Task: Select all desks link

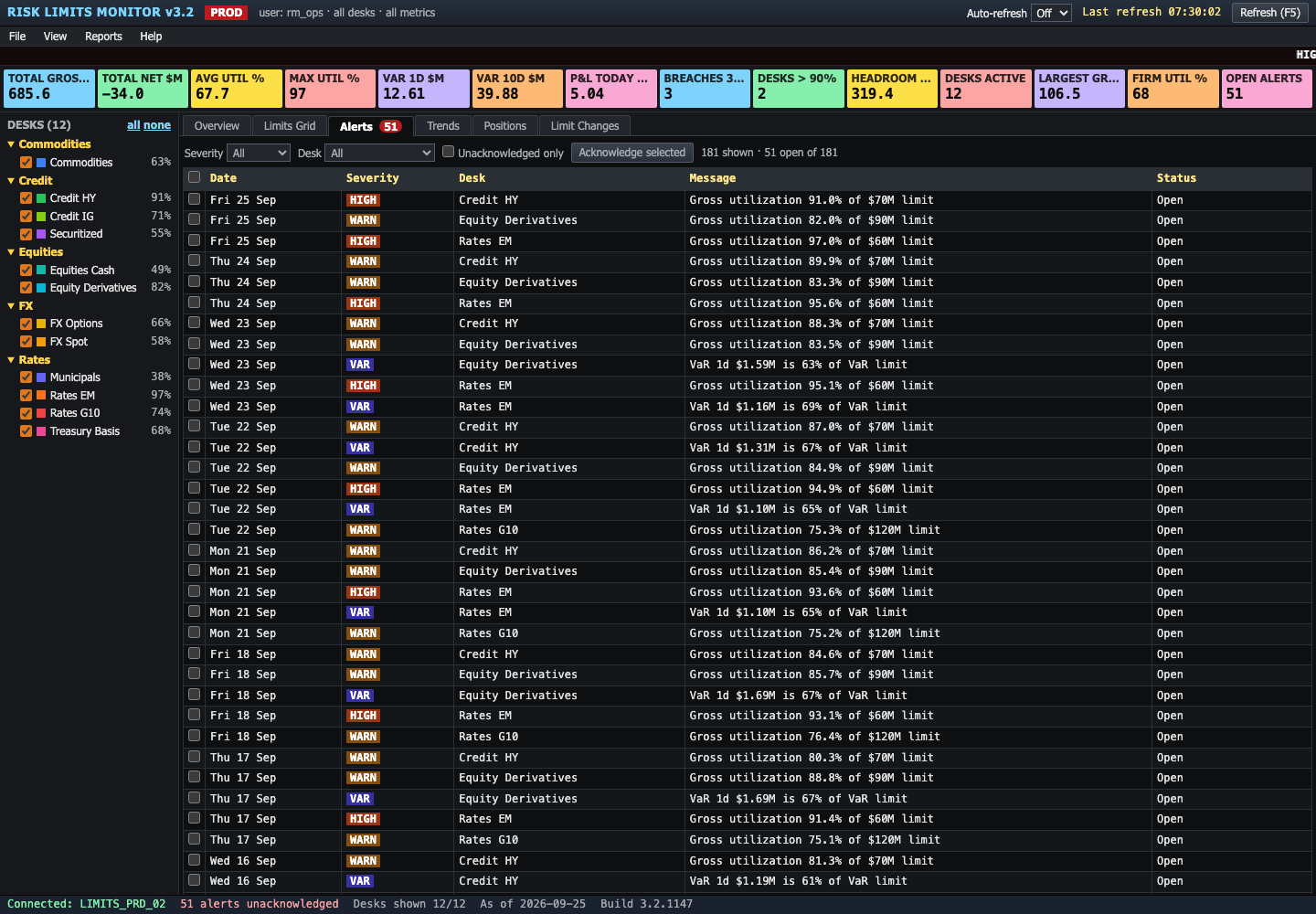Action: [x=133, y=125]
